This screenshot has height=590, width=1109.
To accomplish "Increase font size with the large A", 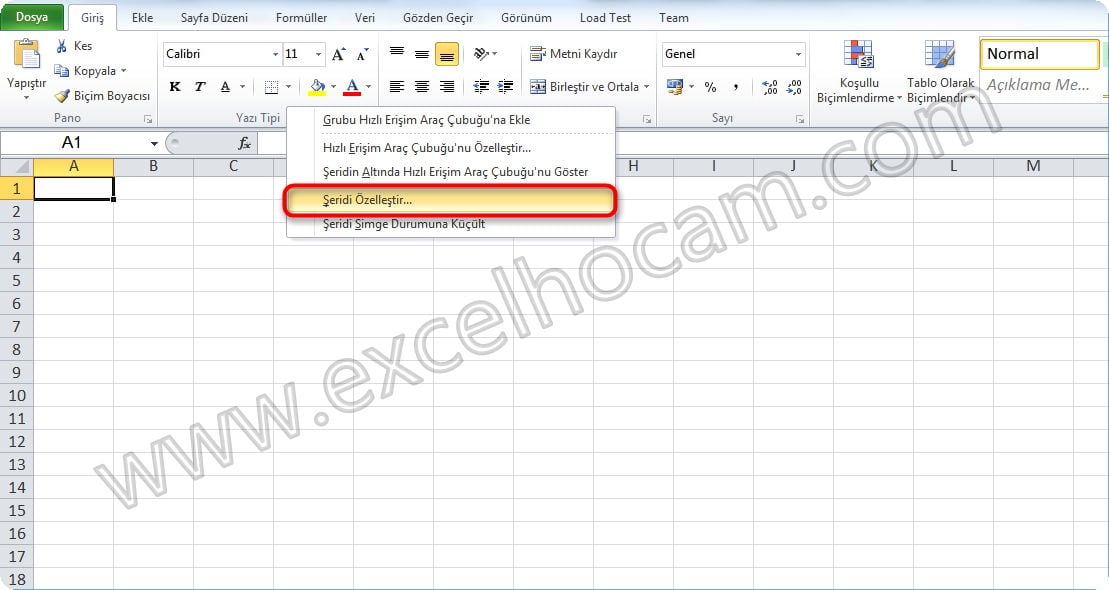I will pyautogui.click(x=339, y=54).
